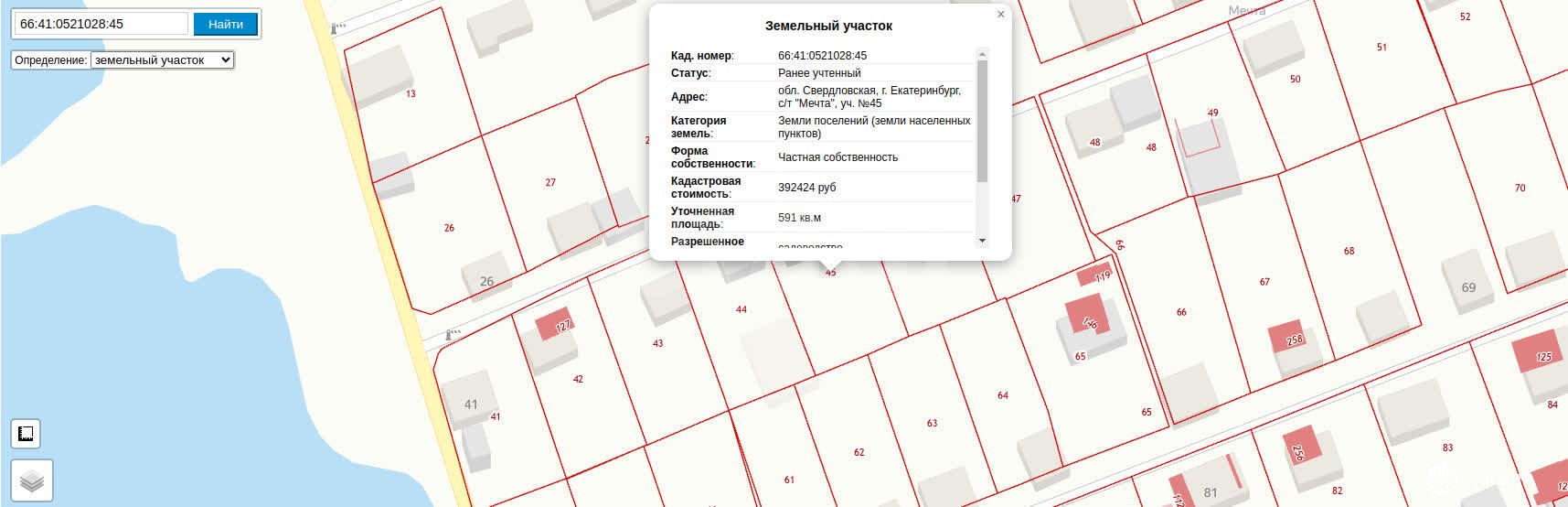The image size is (1568, 507).
Task: Click the gray building labeled 41
Action: coord(470,403)
